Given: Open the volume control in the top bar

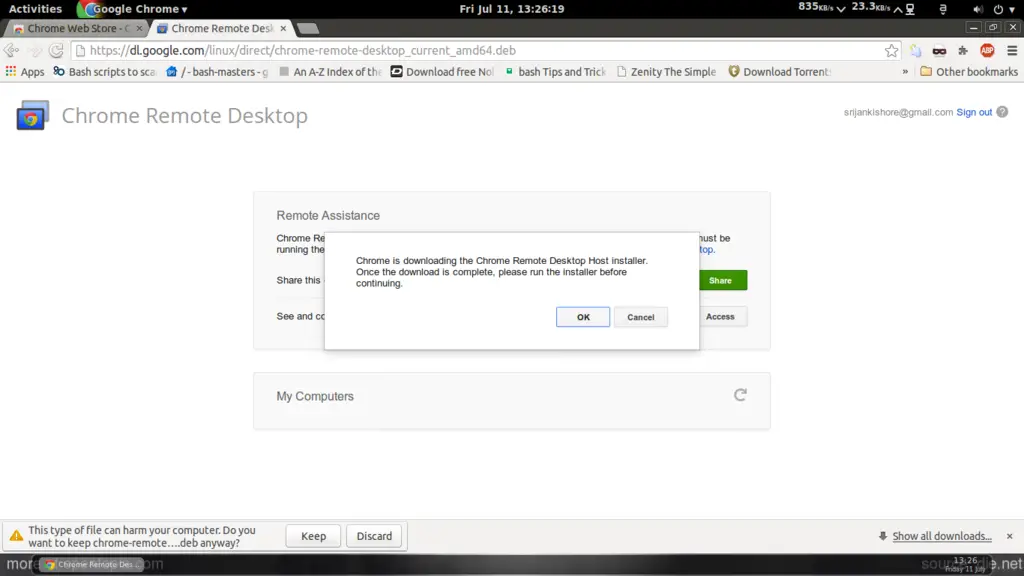Looking at the screenshot, I should (x=977, y=9).
